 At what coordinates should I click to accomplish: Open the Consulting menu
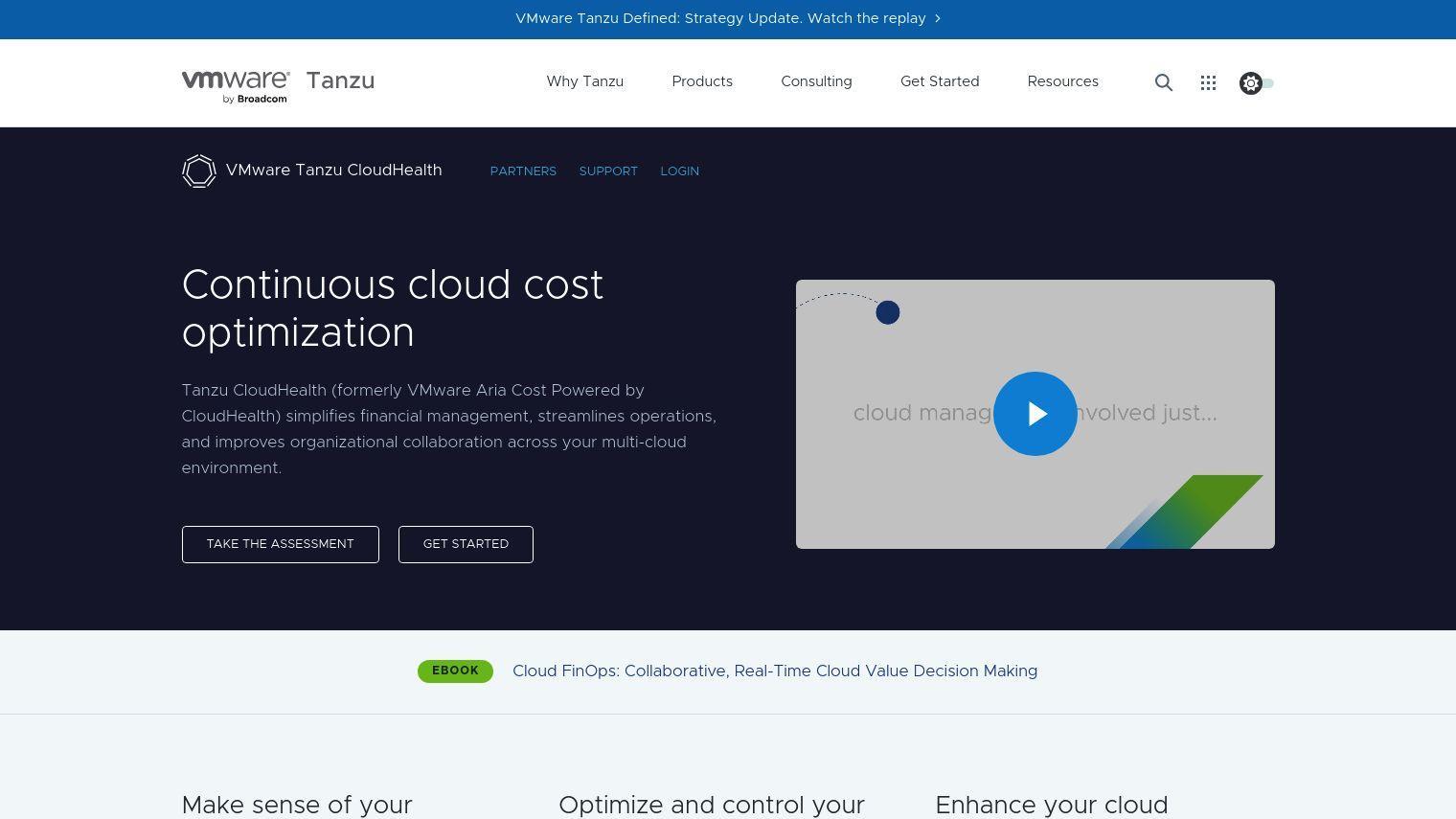[x=816, y=81]
